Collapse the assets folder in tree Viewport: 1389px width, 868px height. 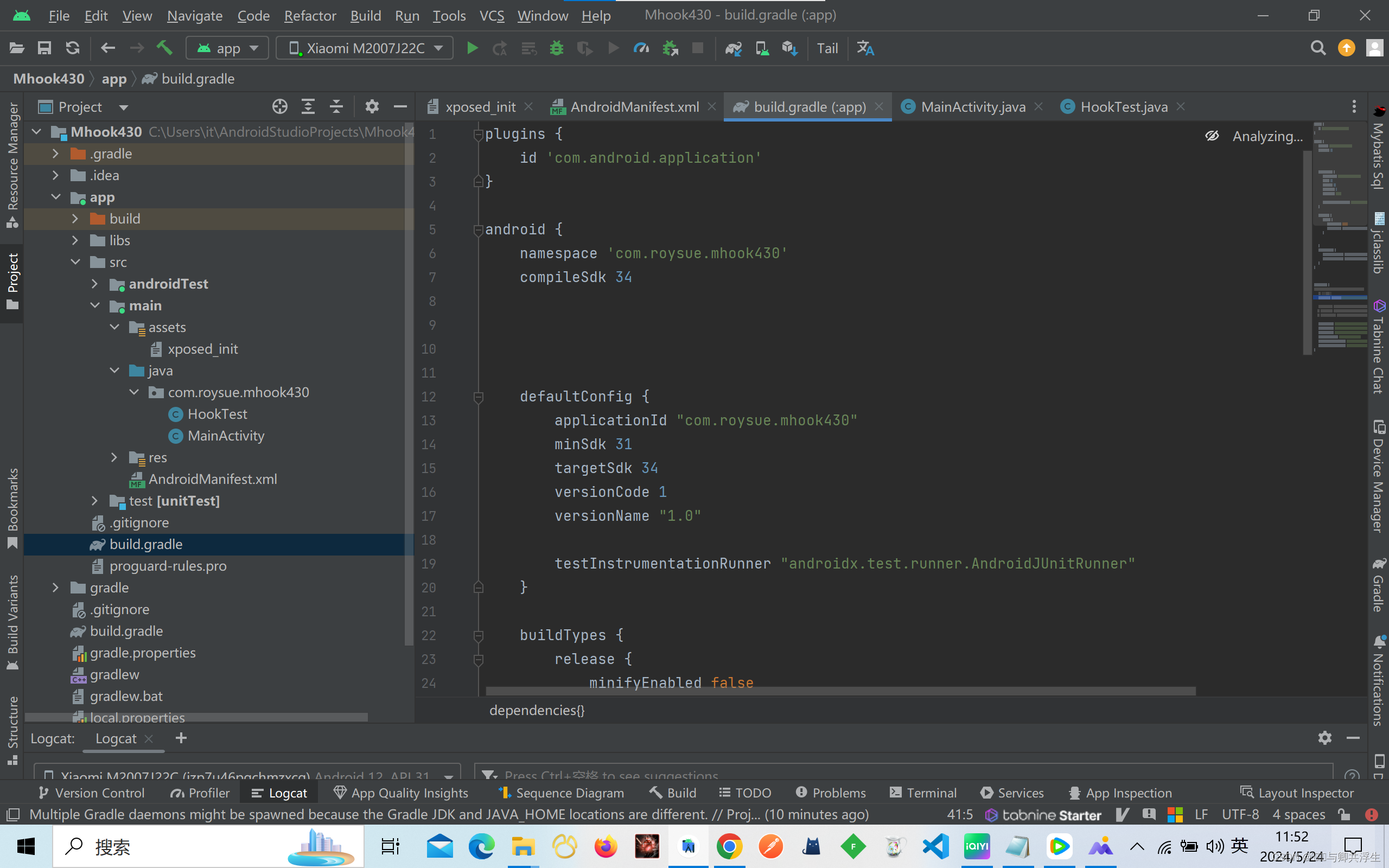(115, 327)
